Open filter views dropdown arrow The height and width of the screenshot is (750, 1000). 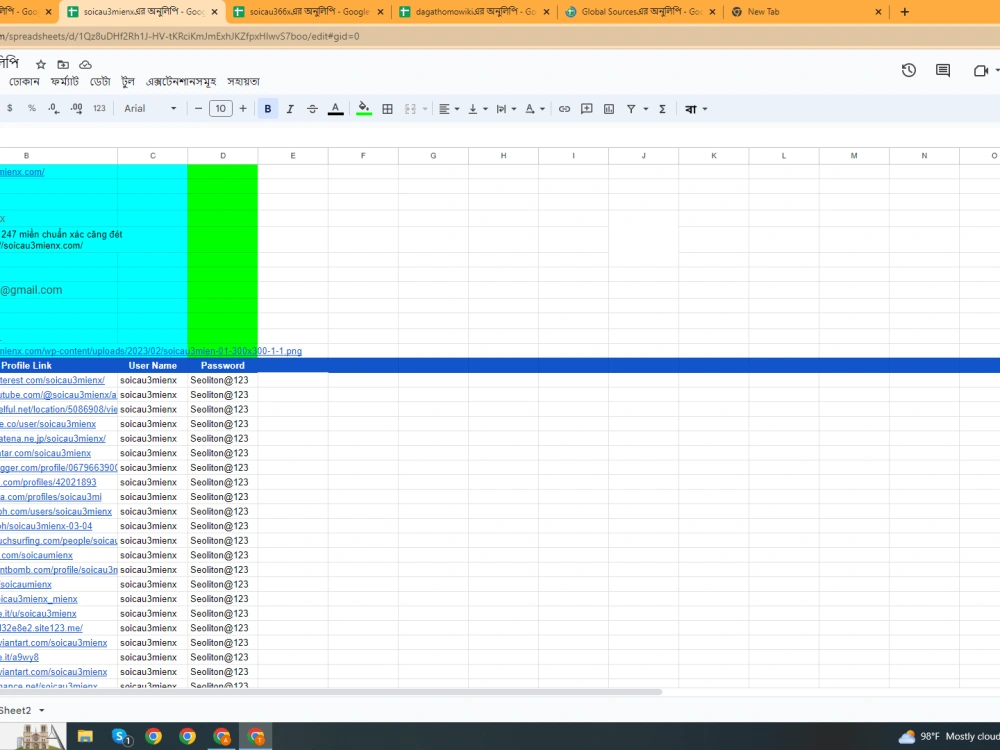click(x=646, y=109)
